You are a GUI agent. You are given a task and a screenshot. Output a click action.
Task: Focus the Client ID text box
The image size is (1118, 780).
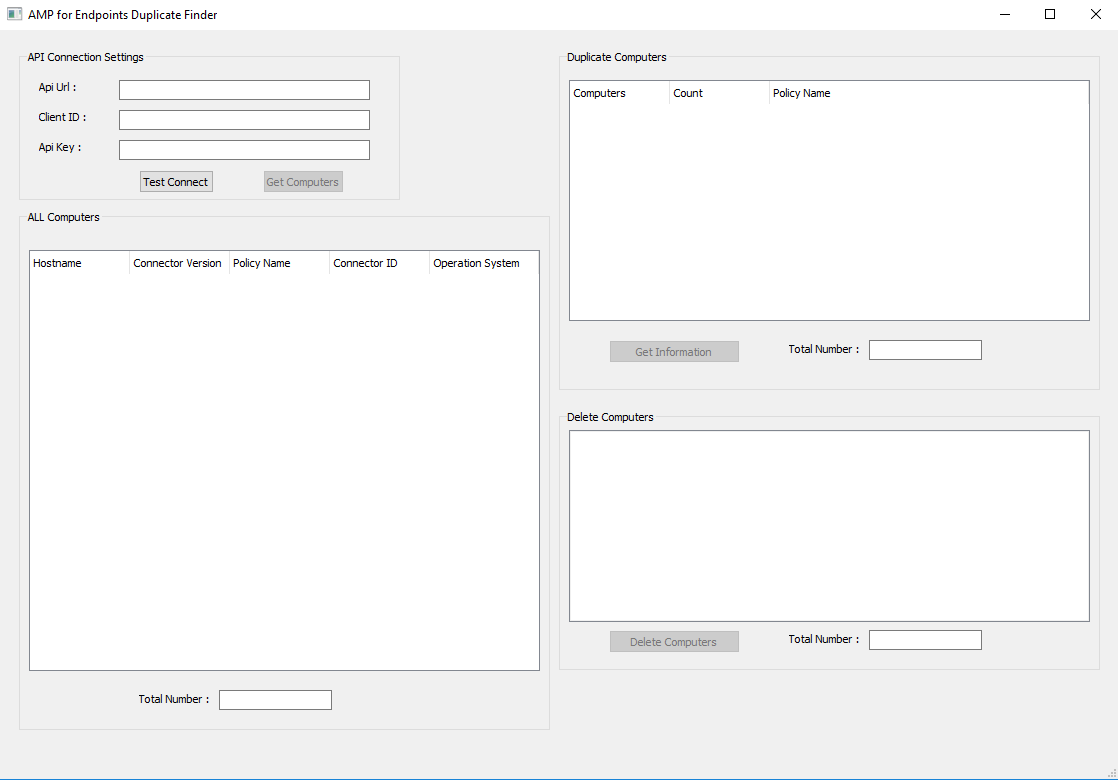click(244, 120)
